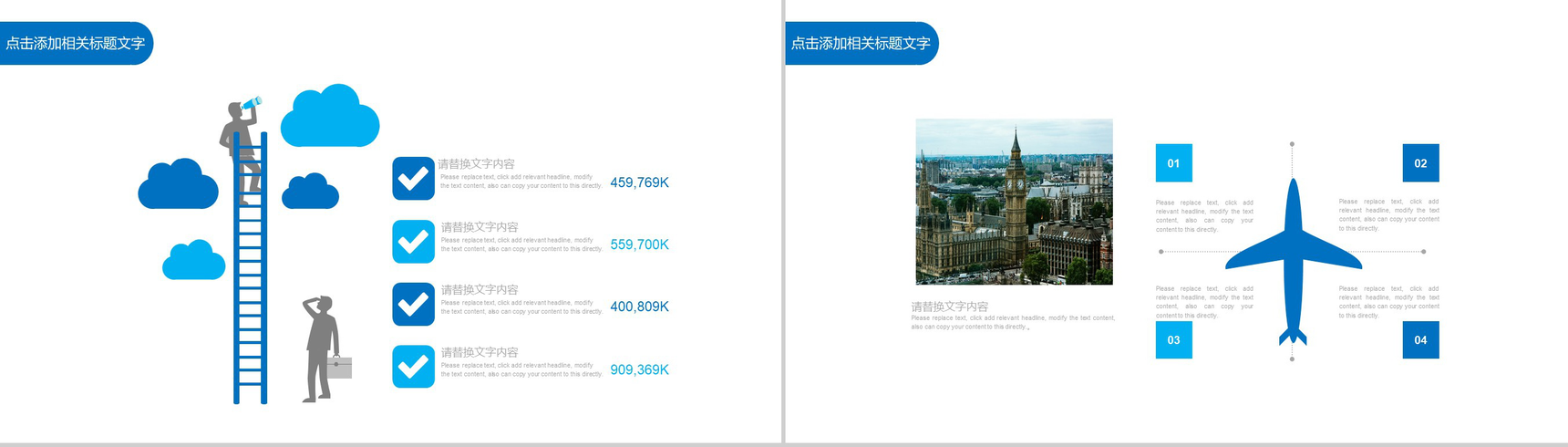This screenshot has width=1568, height=447.
Task: Select the large light-blue cloud at top
Action: click(x=330, y=116)
